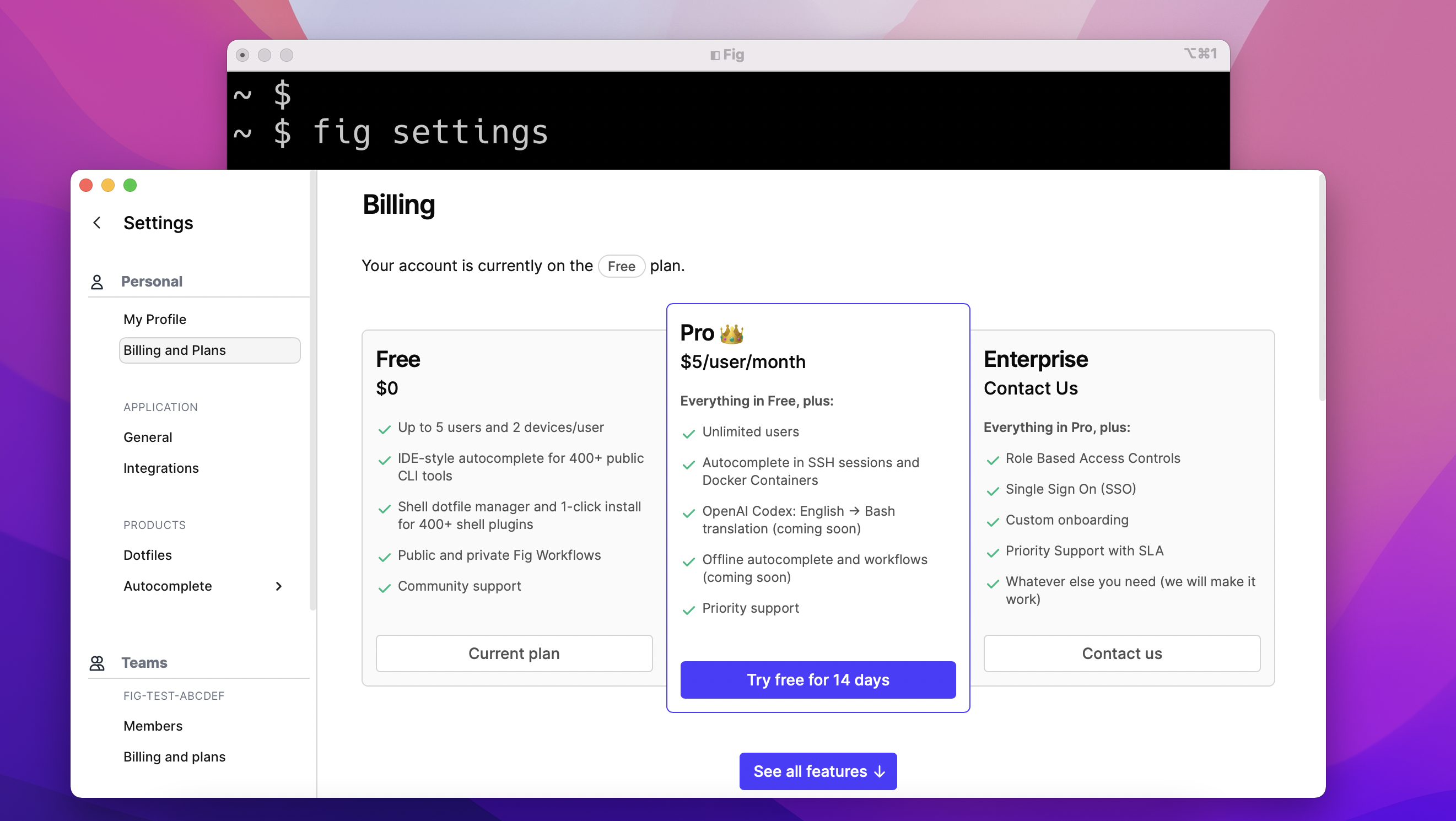Expand the Autocomplete submenu chevron
Screen dimensions: 1456x821
(x=278, y=586)
